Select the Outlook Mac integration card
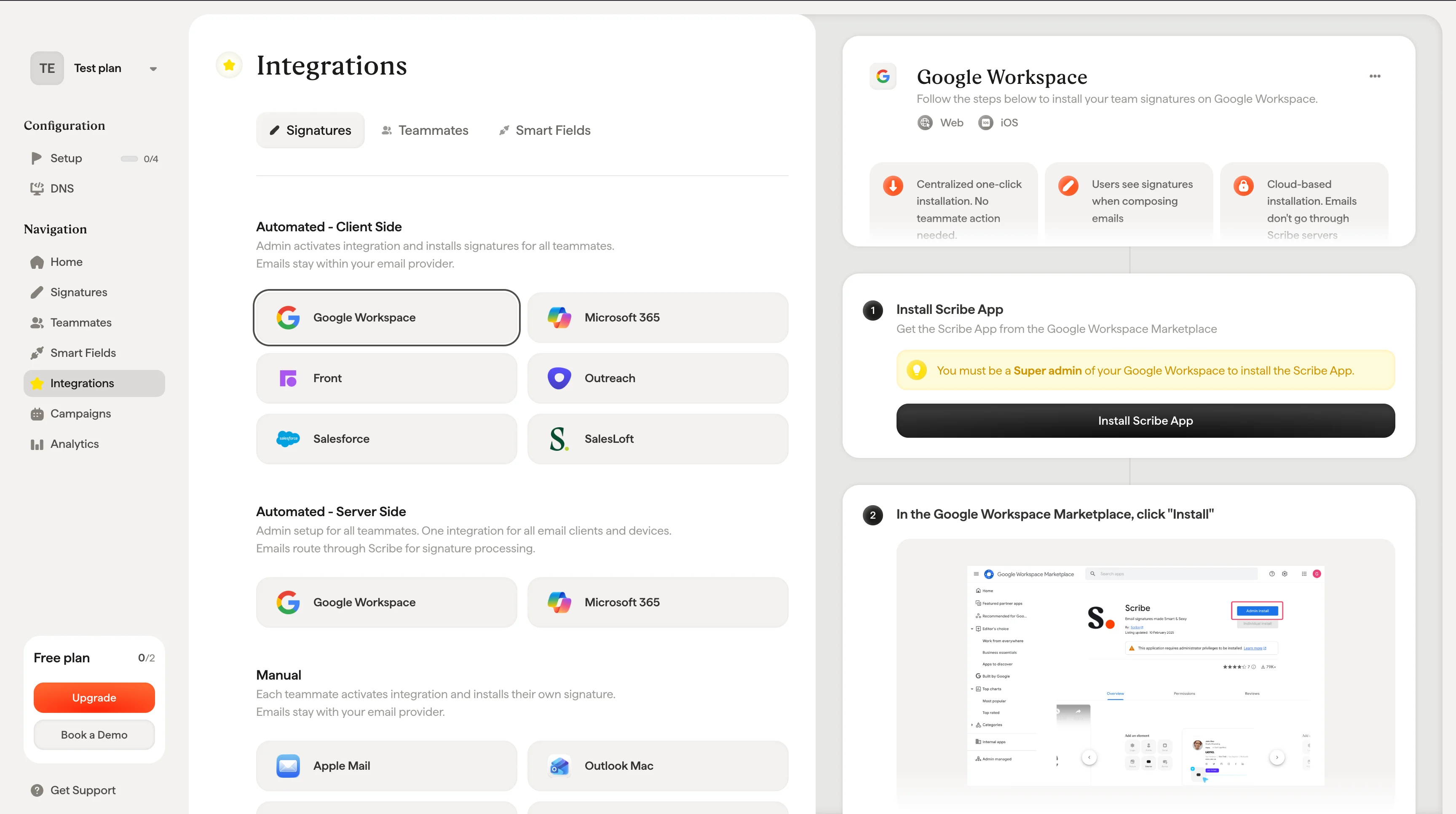Viewport: 1456px width, 814px height. (658, 766)
